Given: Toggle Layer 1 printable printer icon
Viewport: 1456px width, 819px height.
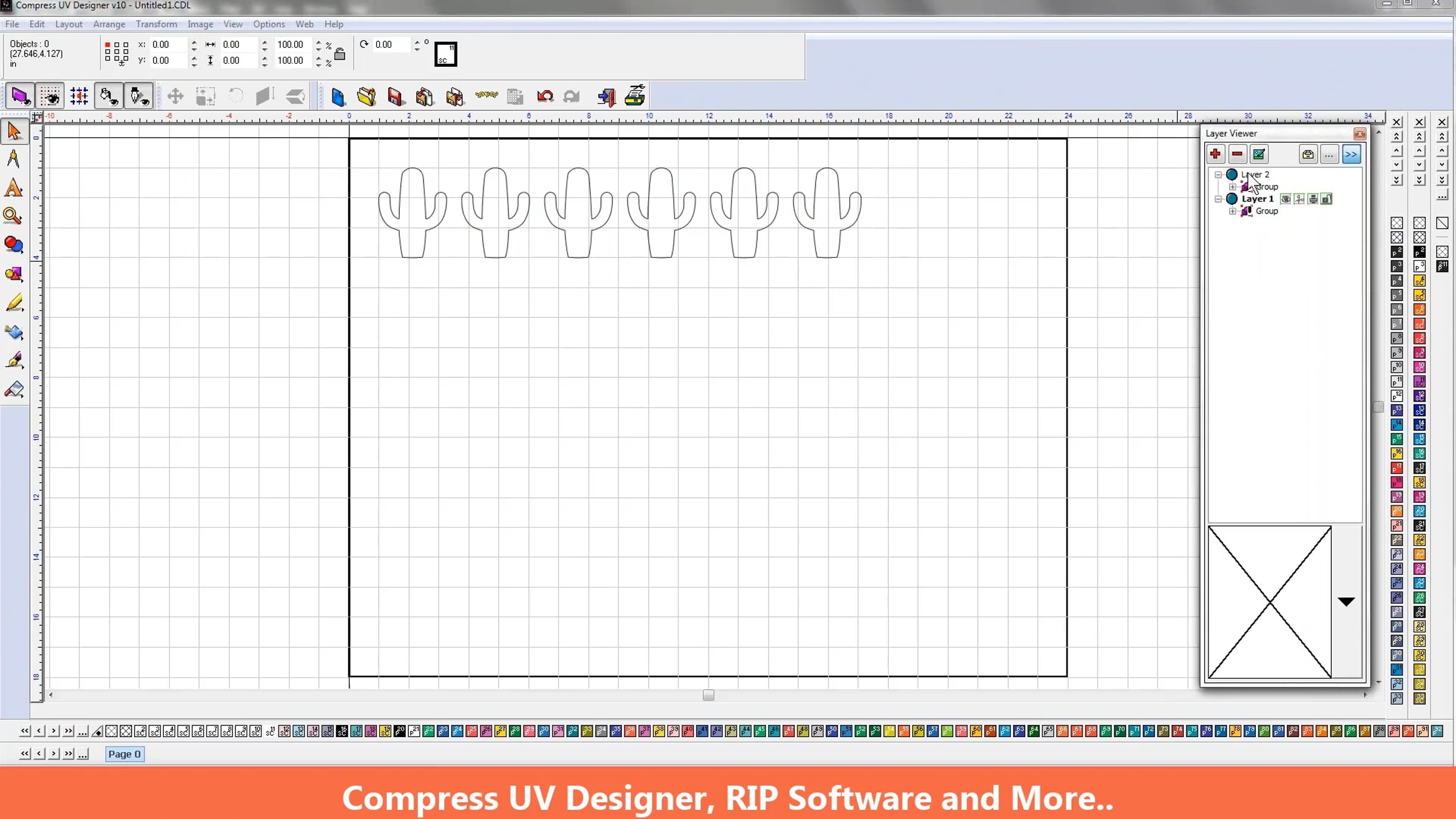Looking at the screenshot, I should pos(1313,199).
